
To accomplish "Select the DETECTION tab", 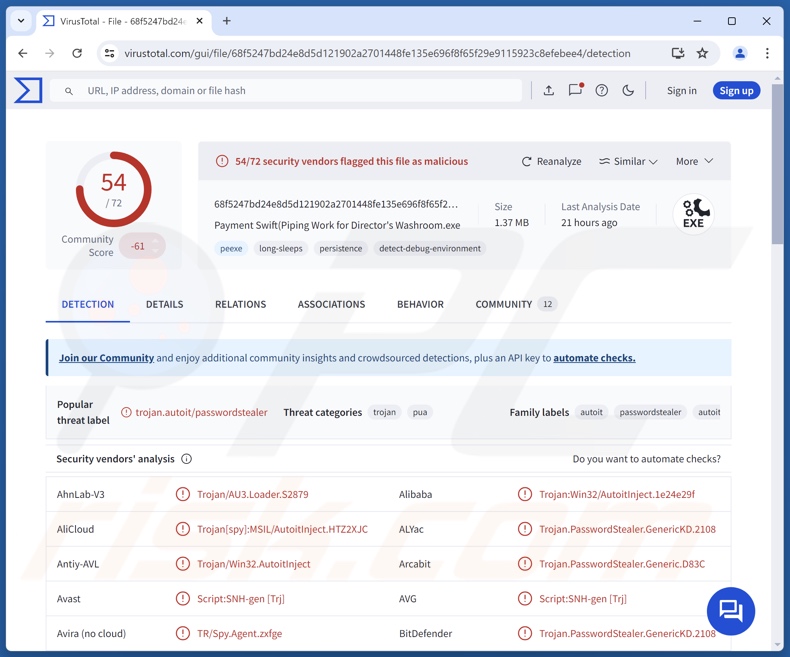I will [x=88, y=304].
